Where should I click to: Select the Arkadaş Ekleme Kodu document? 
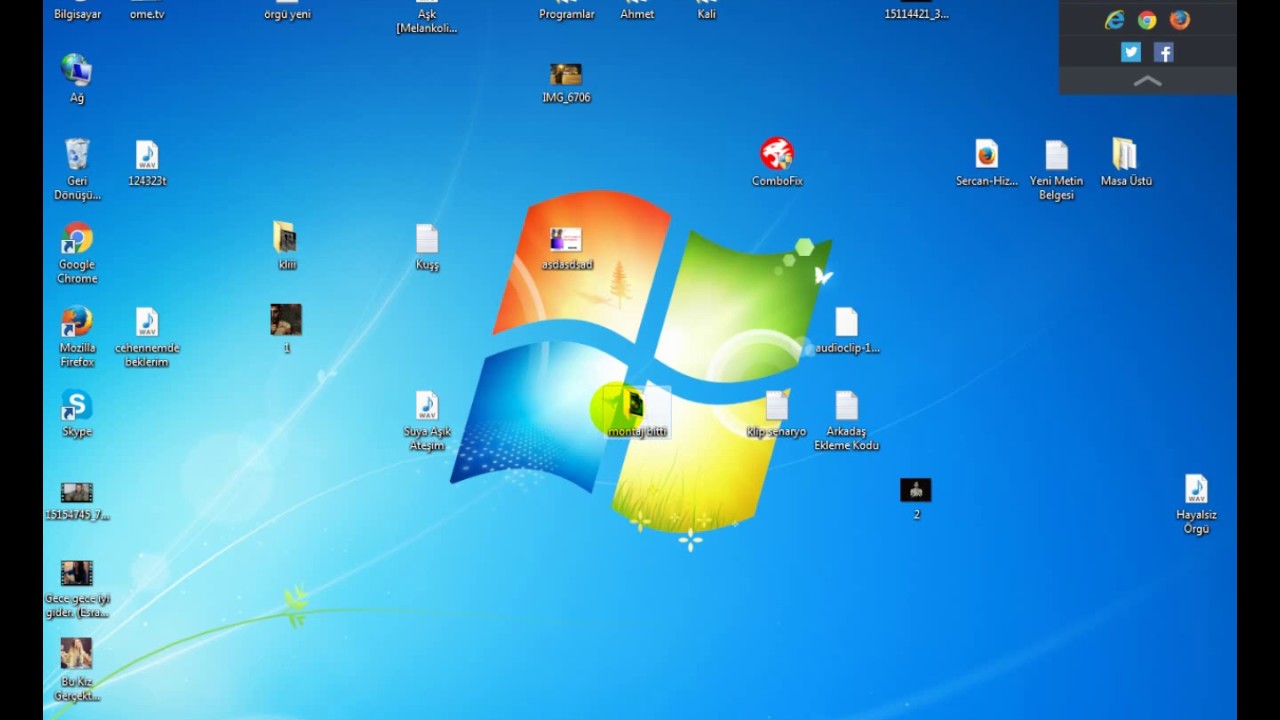(847, 406)
